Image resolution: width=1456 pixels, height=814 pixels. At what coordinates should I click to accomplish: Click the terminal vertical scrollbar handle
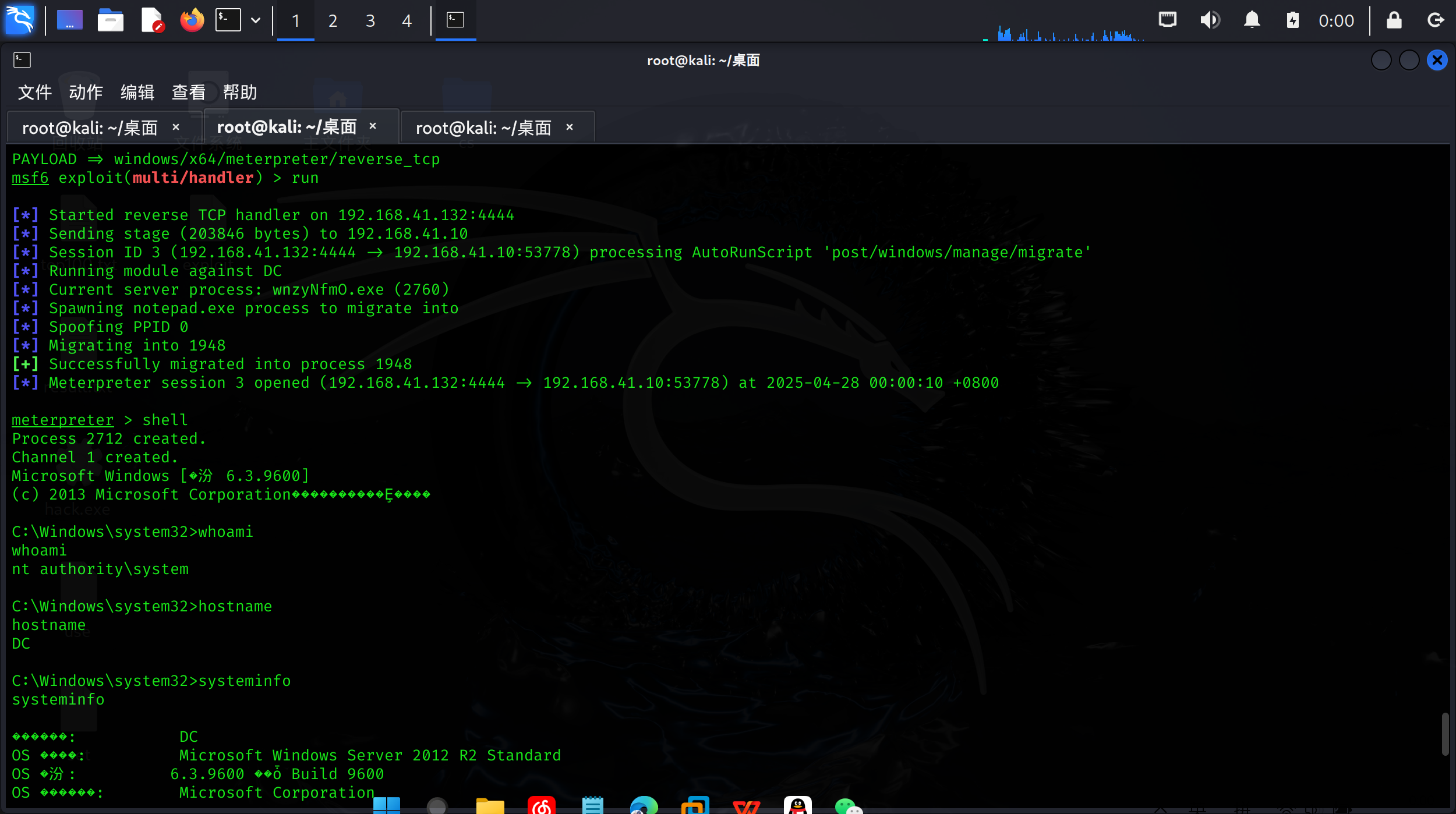coord(1445,734)
